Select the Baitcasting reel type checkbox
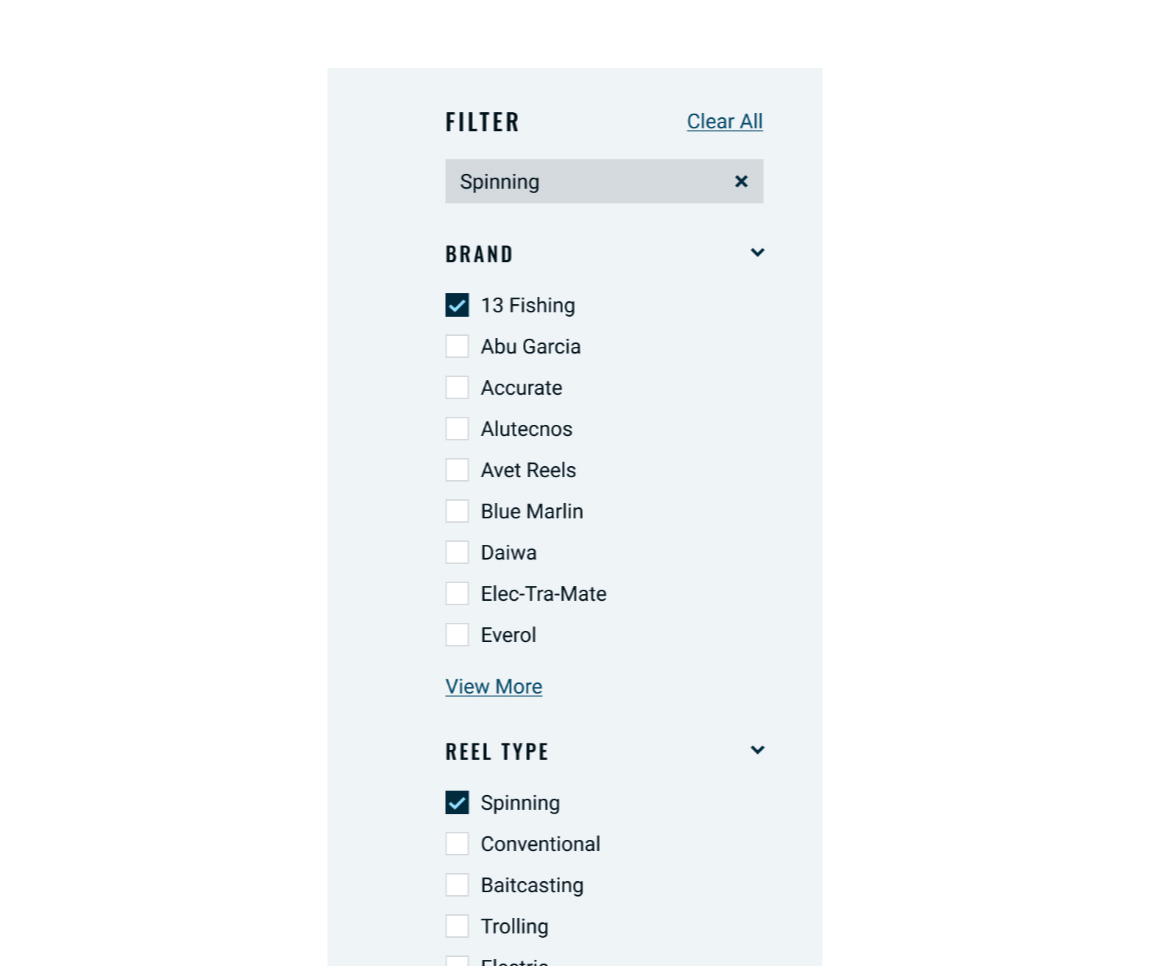The height and width of the screenshot is (966, 1150). (457, 885)
